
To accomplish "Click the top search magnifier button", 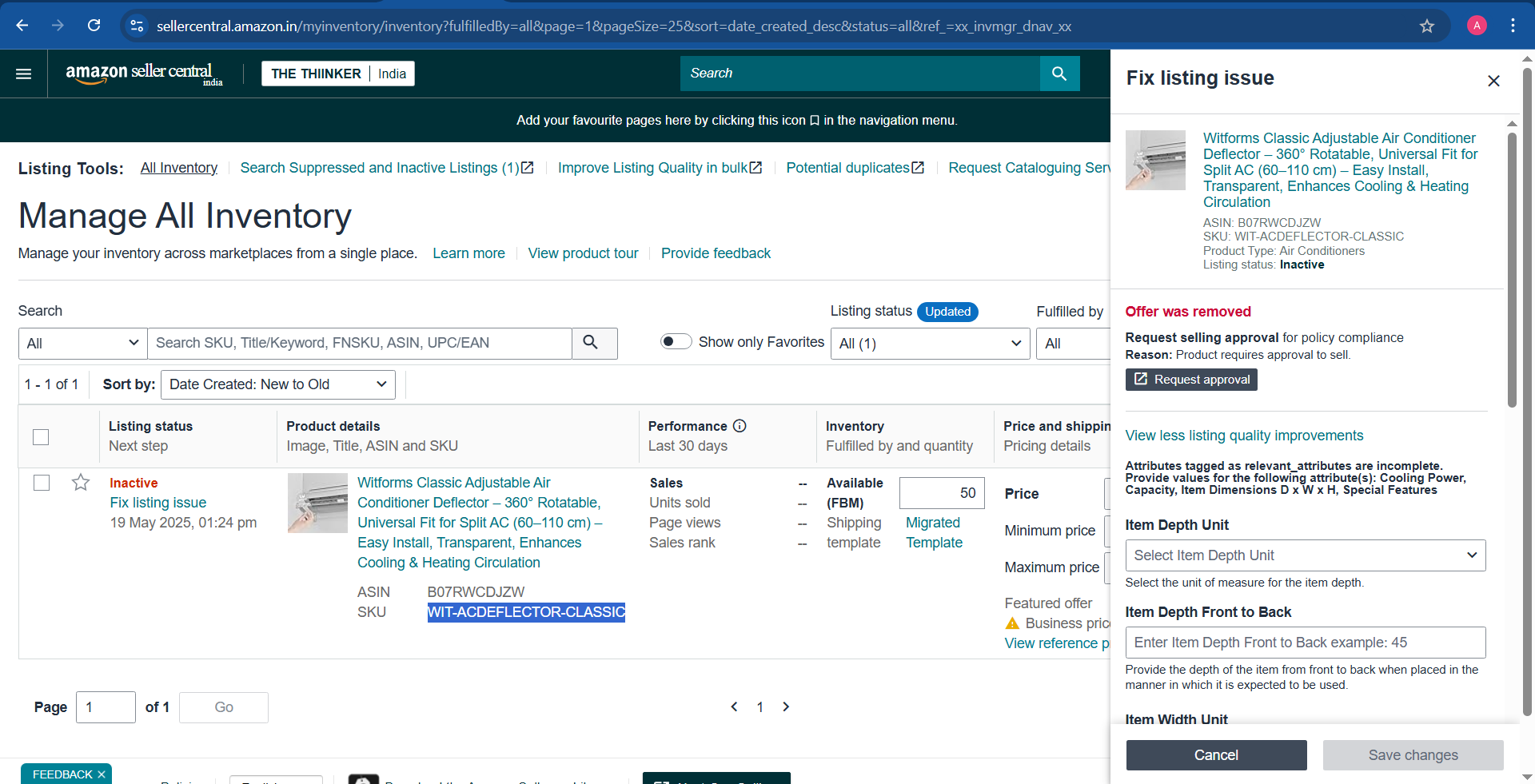I will click(x=1059, y=74).
